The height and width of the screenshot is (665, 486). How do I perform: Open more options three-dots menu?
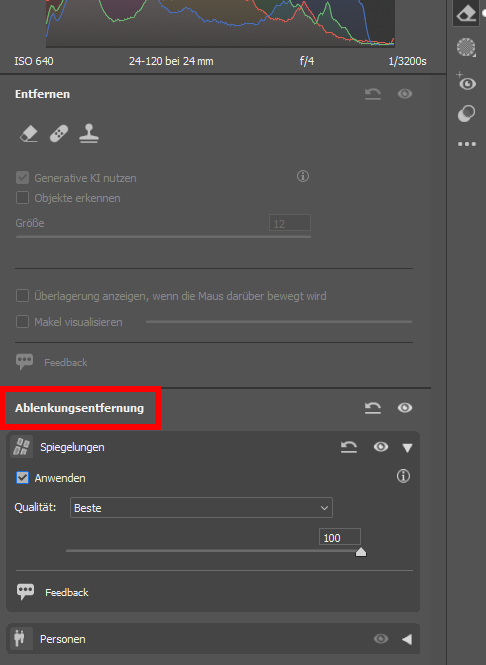pyautogui.click(x=467, y=144)
